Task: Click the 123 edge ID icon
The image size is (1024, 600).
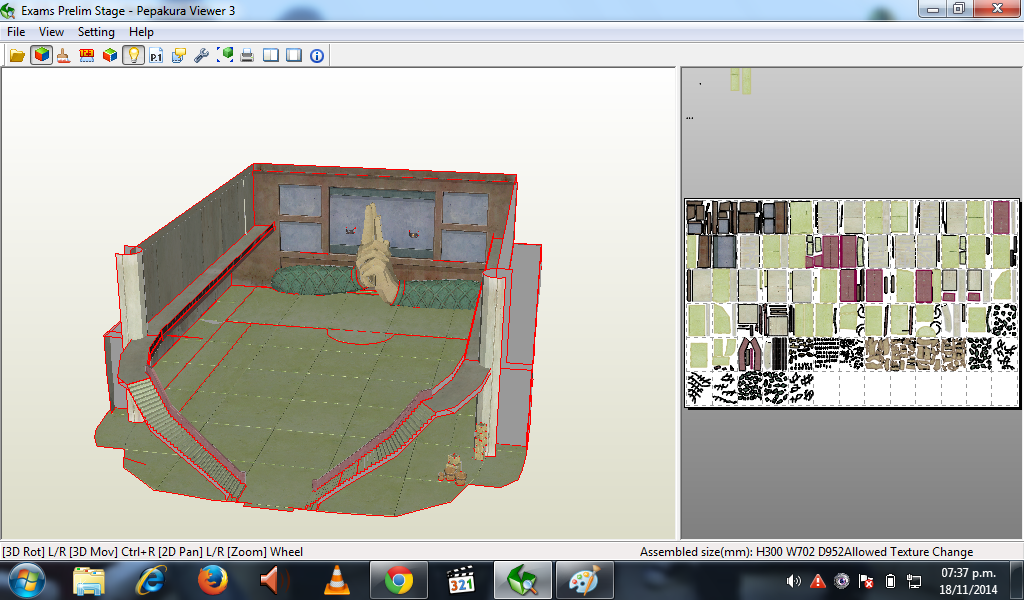Action: [x=87, y=55]
